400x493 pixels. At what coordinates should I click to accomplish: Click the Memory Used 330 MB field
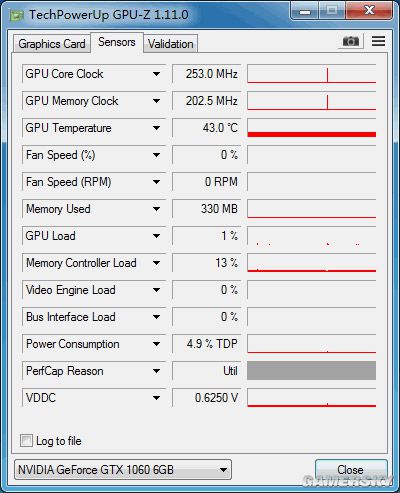point(206,209)
